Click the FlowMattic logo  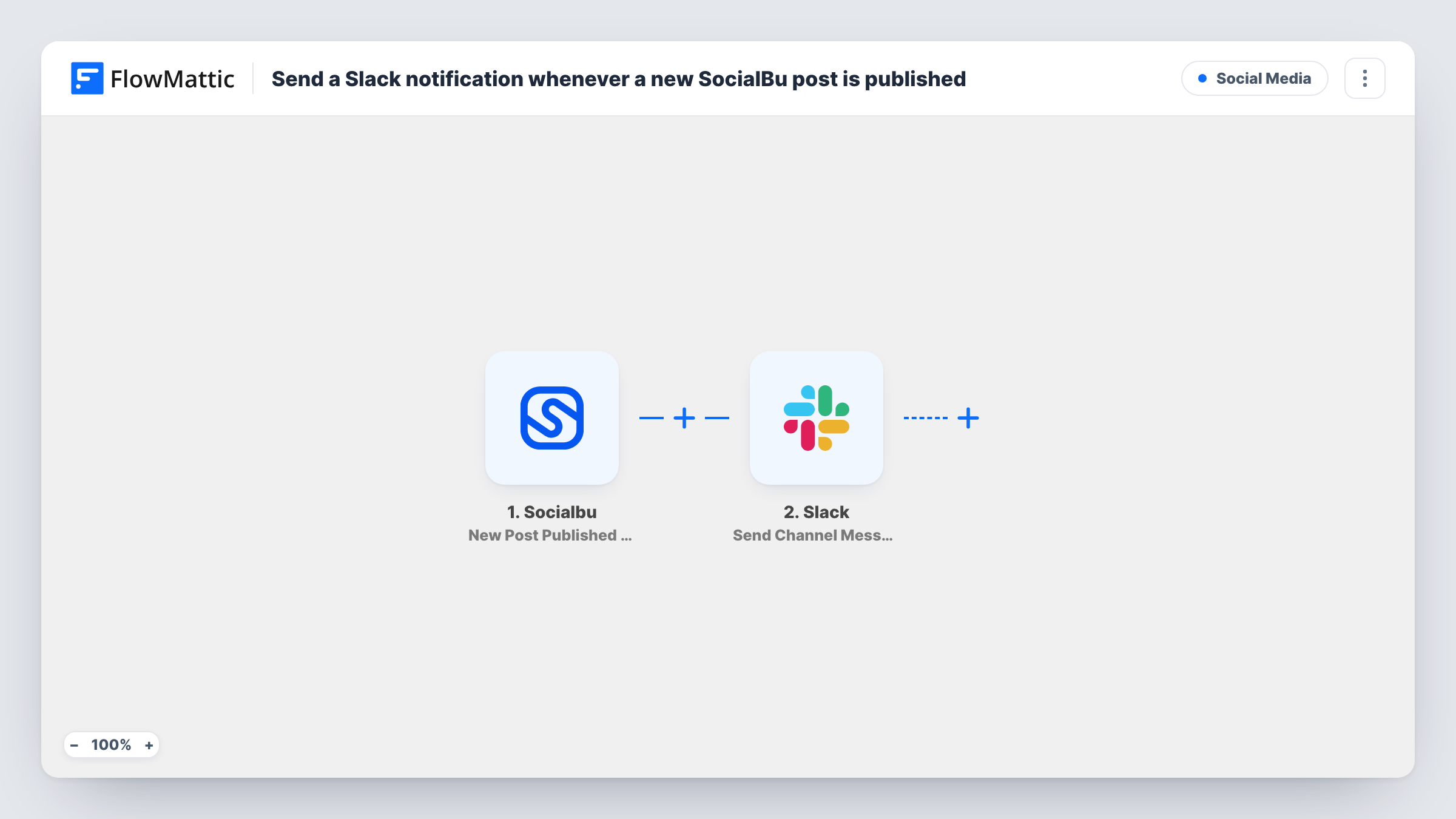pos(152,78)
